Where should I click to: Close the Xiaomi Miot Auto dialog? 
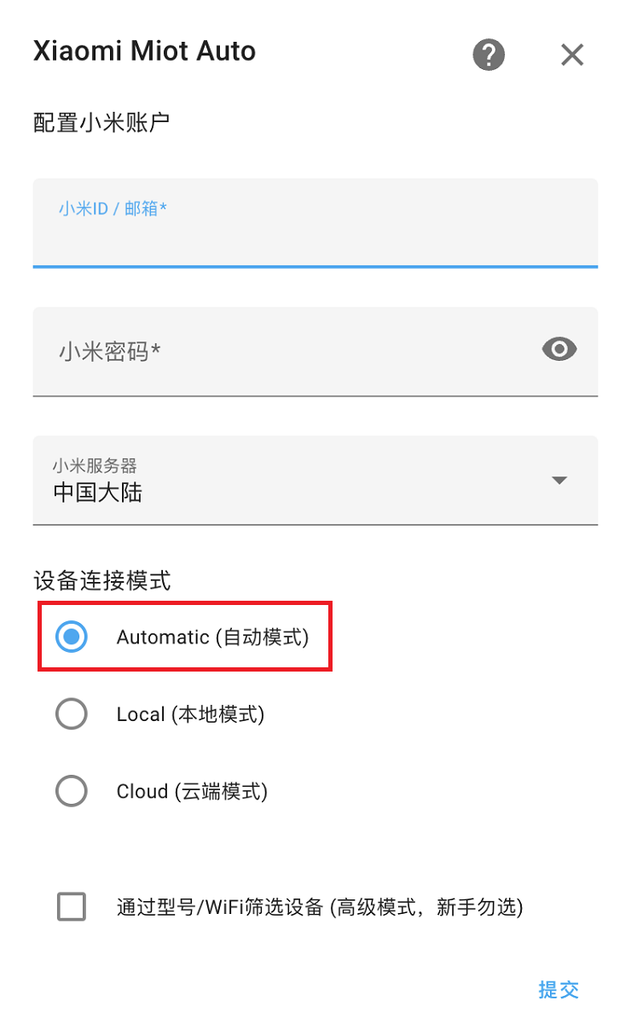click(x=572, y=55)
